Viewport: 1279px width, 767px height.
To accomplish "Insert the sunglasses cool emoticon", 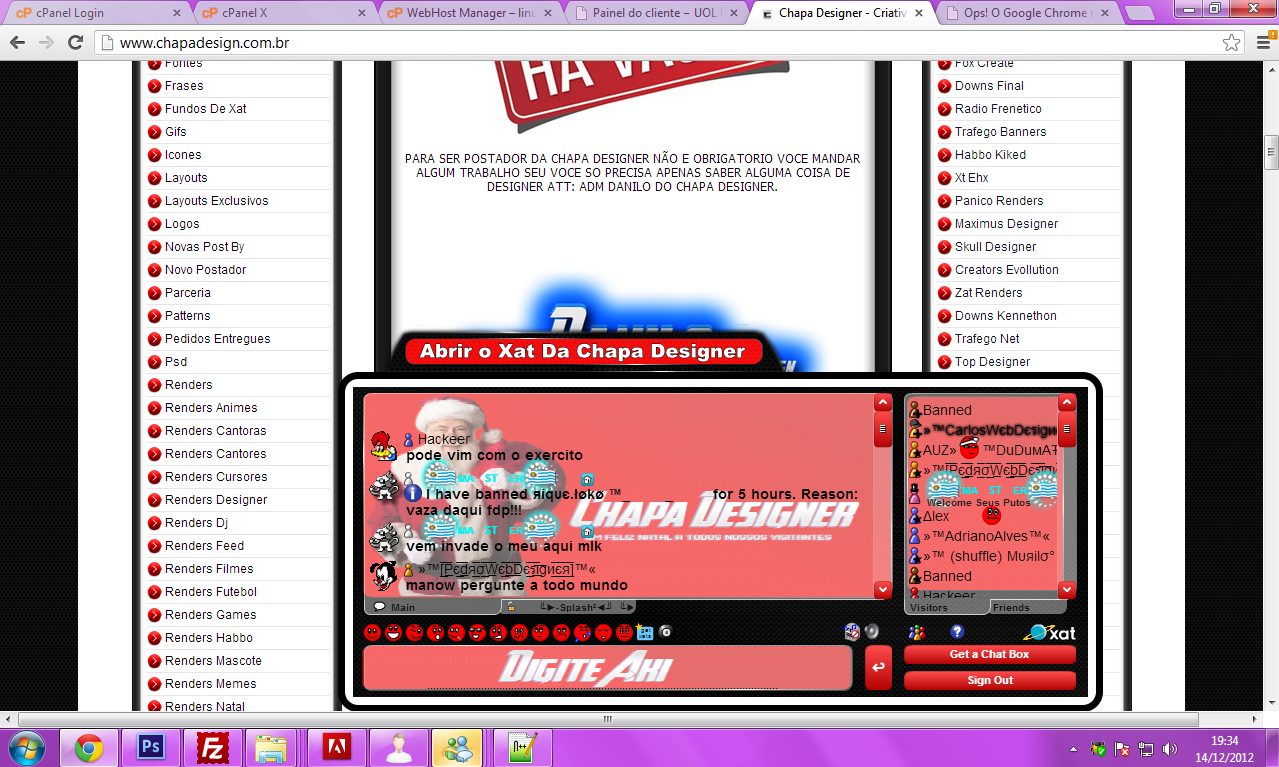I will (478, 632).
